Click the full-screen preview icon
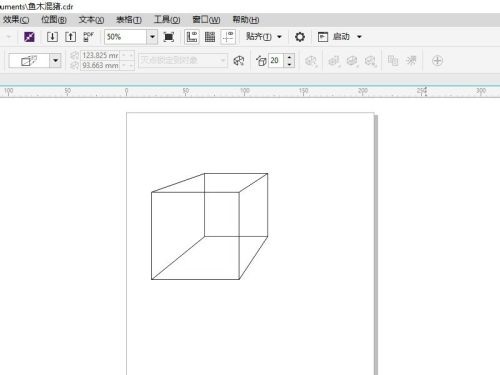The height and width of the screenshot is (375, 500). (169, 37)
